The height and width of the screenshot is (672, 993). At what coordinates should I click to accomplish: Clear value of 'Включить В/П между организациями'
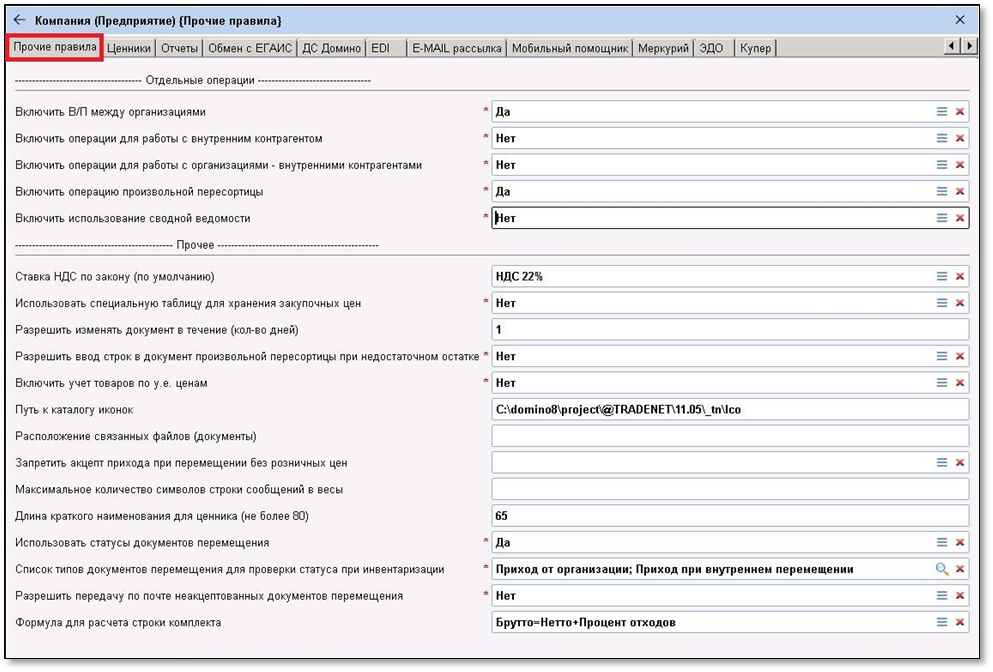[959, 111]
